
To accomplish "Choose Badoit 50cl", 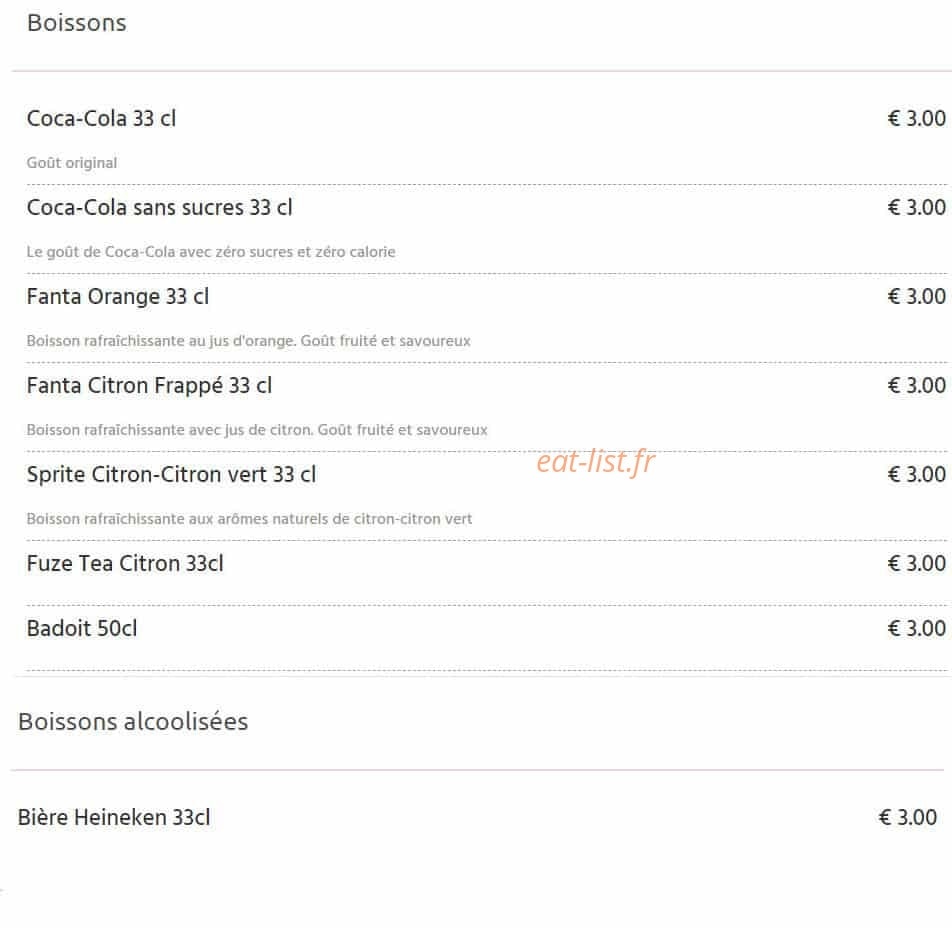I will point(82,629).
